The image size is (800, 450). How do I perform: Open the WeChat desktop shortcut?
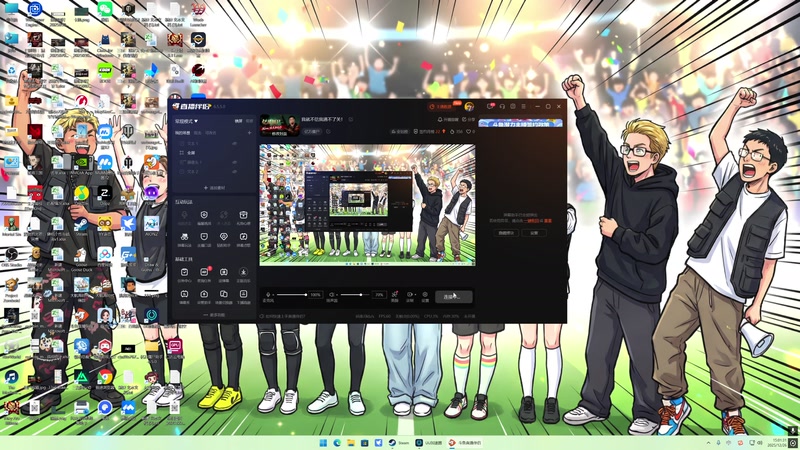click(x=105, y=11)
